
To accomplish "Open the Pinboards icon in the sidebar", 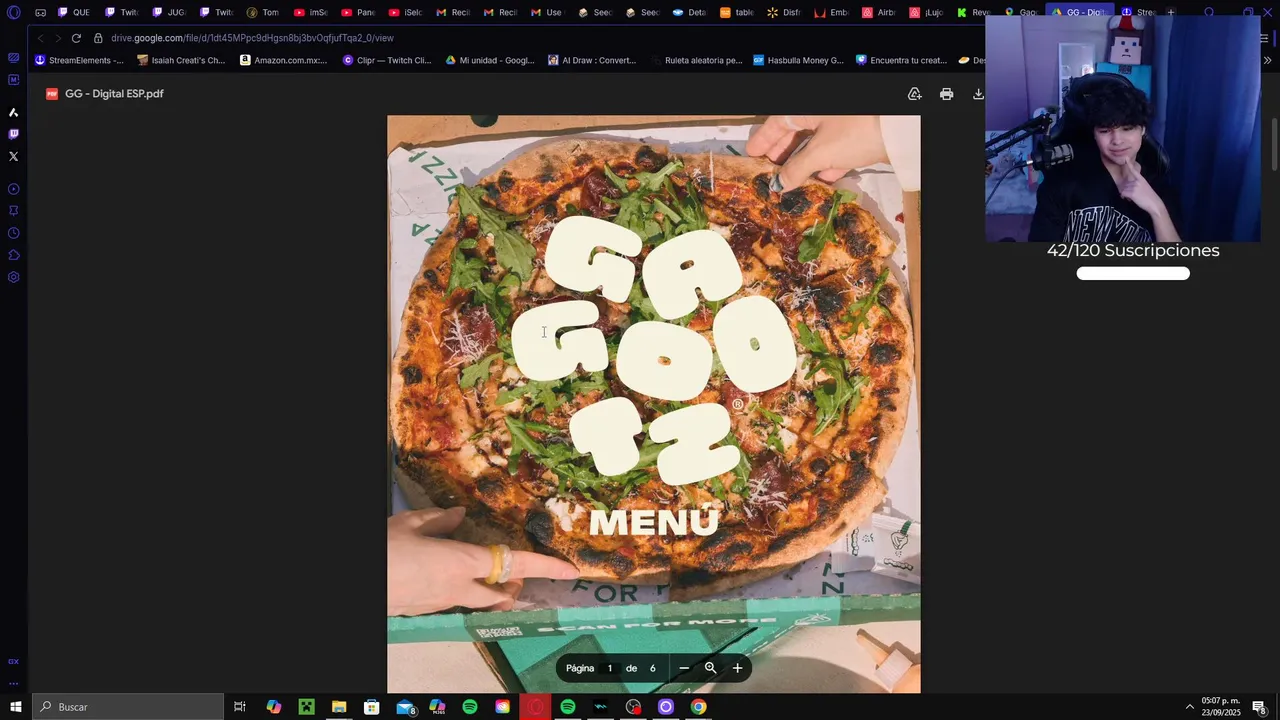I will click(x=13, y=211).
